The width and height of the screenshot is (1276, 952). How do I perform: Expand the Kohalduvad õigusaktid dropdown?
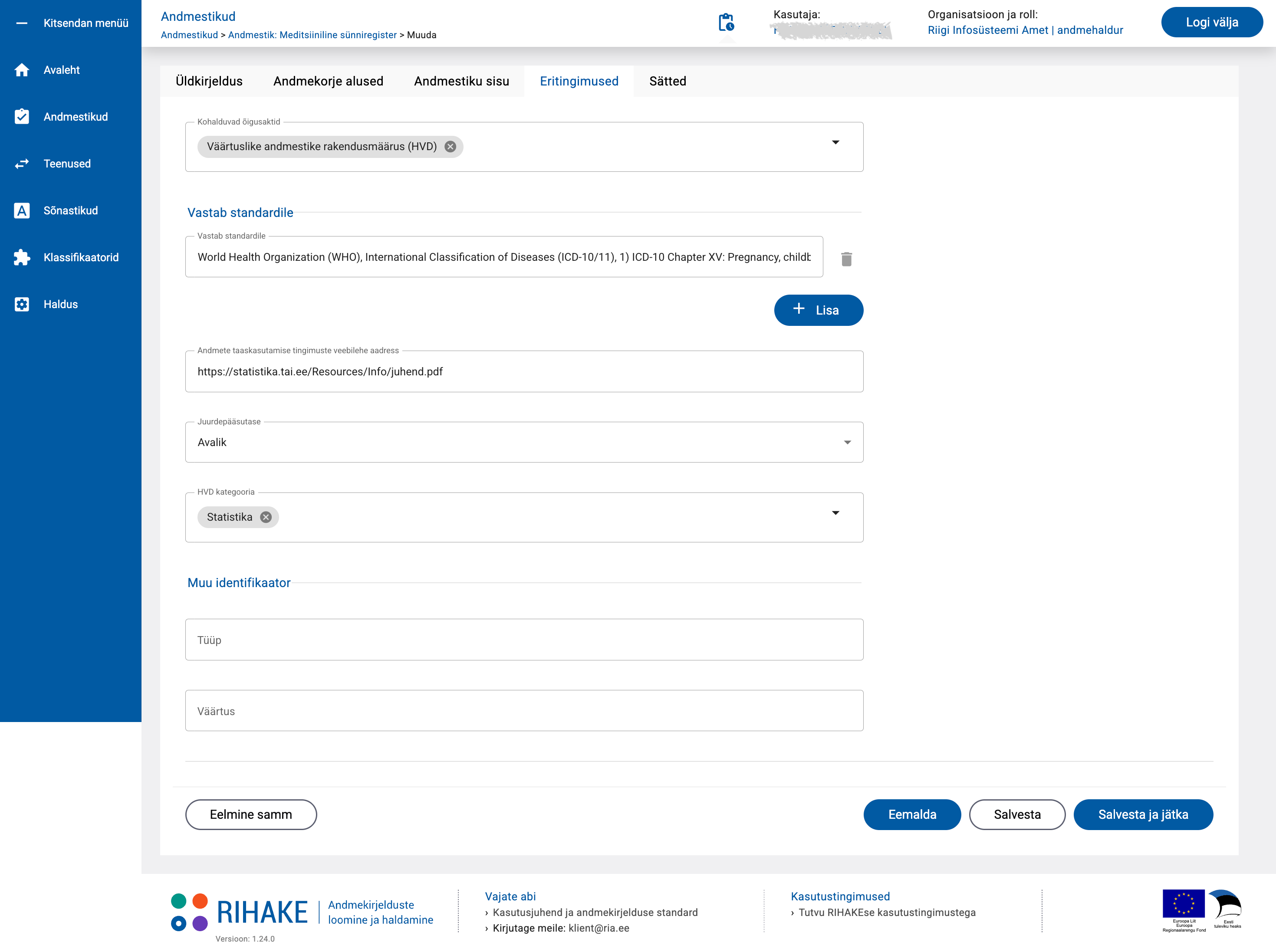tap(835, 142)
